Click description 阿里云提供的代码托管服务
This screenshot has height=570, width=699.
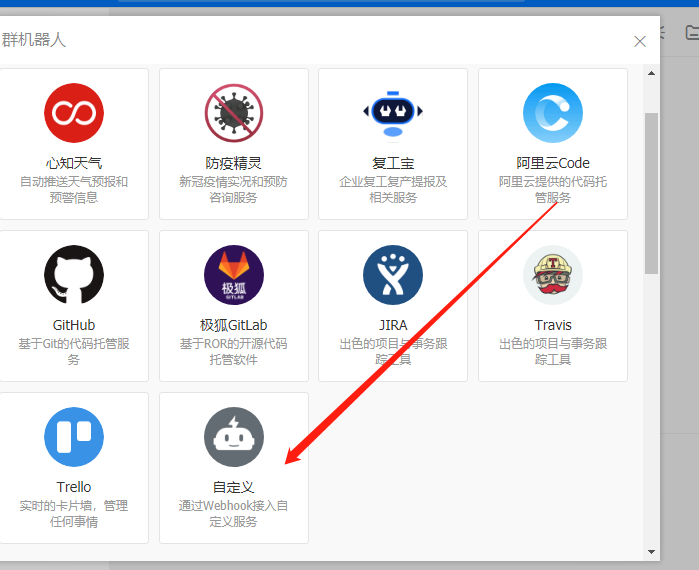coord(553,189)
